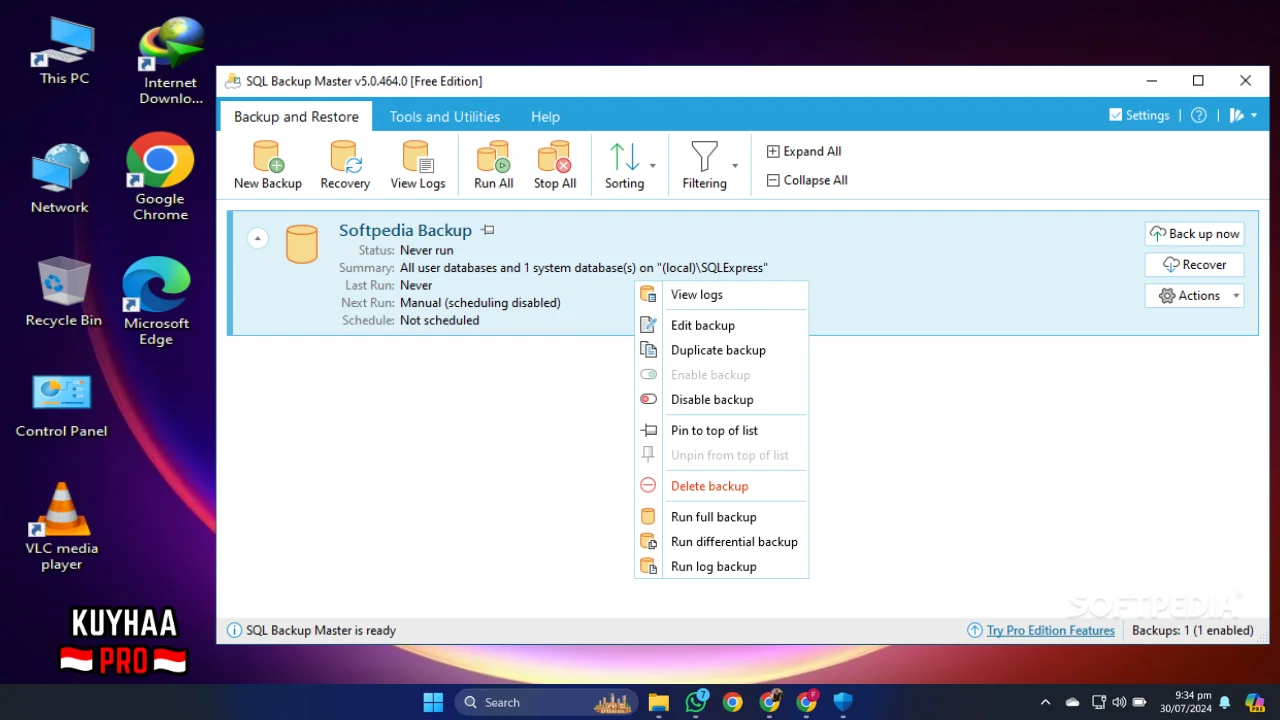Image resolution: width=1280 pixels, height=720 pixels.
Task: Open Windows Security shield in taskbar
Action: click(x=843, y=702)
